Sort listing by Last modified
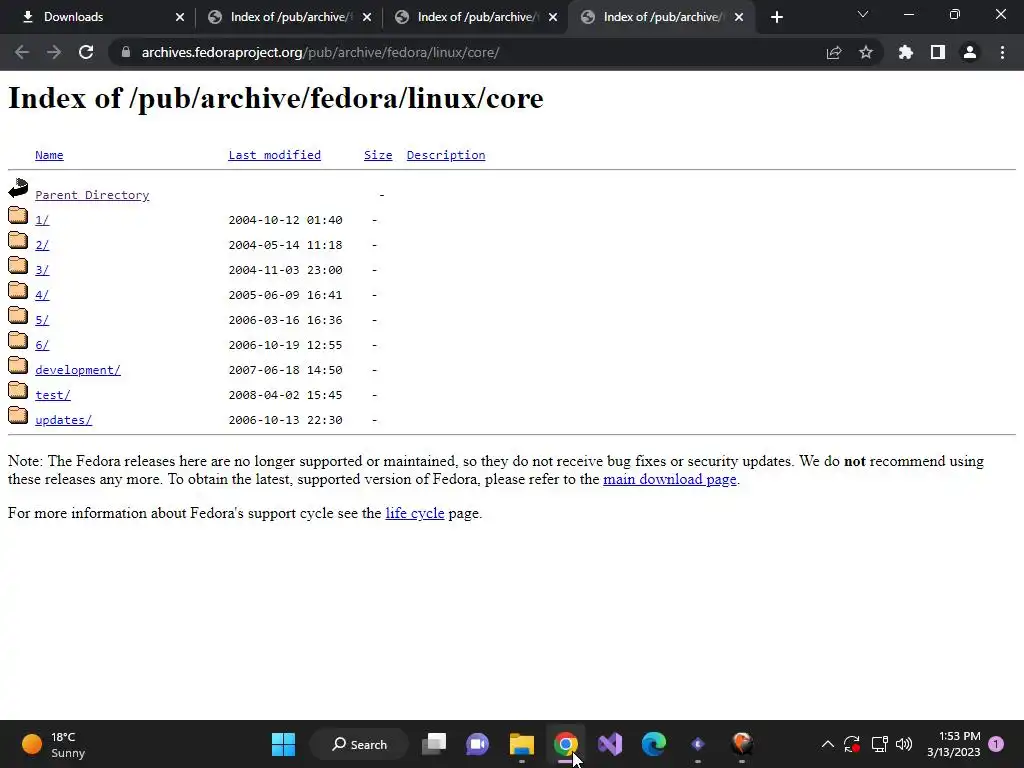The image size is (1024, 768). tap(274, 155)
